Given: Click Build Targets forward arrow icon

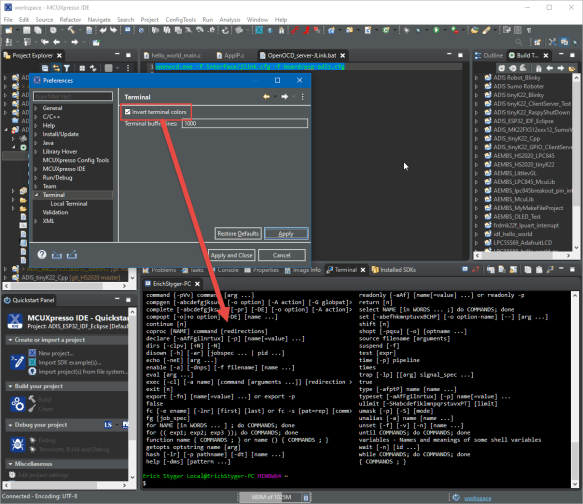Looking at the screenshot, I should 560,68.
